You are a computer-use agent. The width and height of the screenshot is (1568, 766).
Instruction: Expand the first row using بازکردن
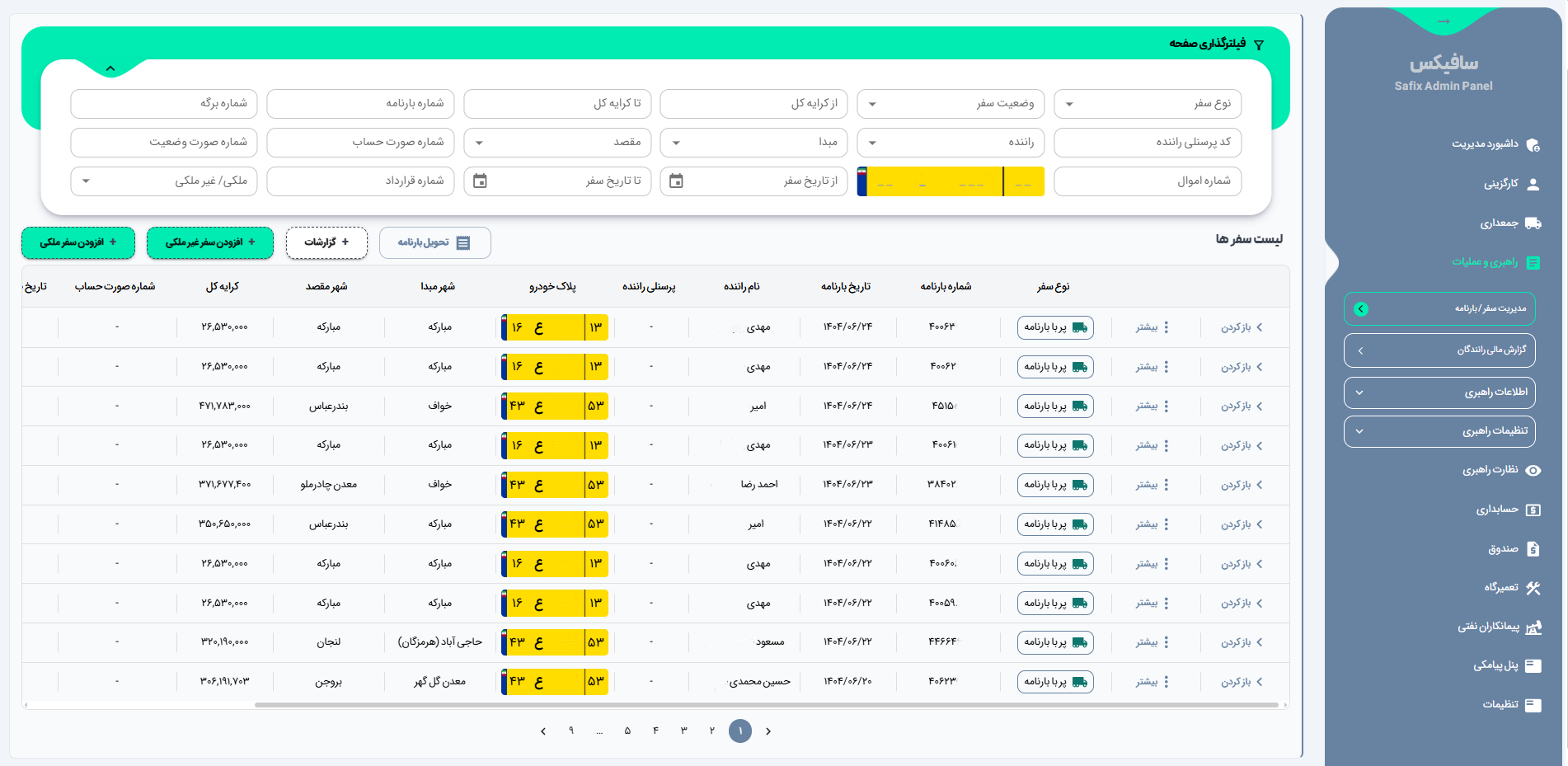(x=1242, y=327)
